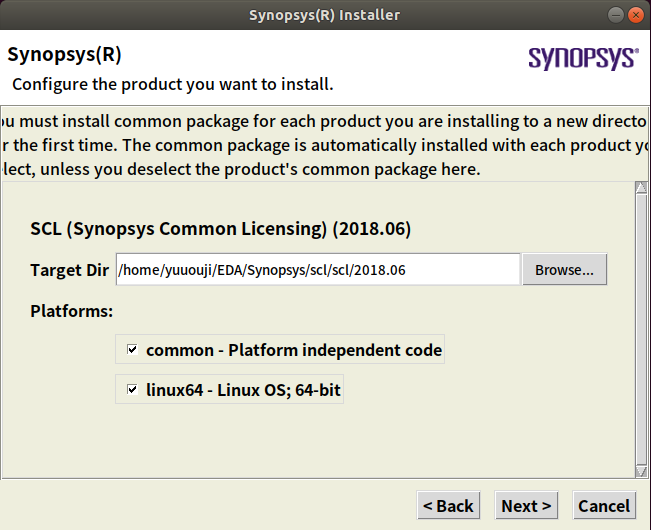This screenshot has height=530, width=651.
Task: Focus the Target Dir path field
Action: pyautogui.click(x=318, y=270)
